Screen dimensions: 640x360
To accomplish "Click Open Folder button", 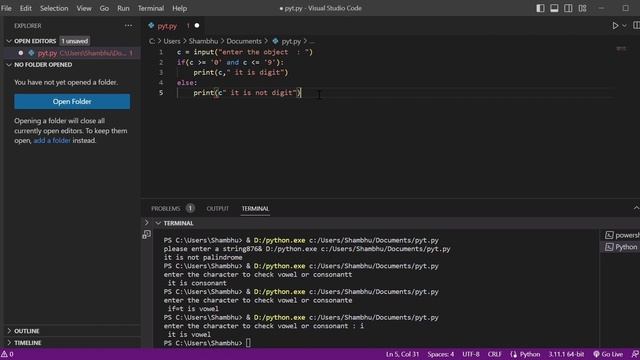I will 72,102.
